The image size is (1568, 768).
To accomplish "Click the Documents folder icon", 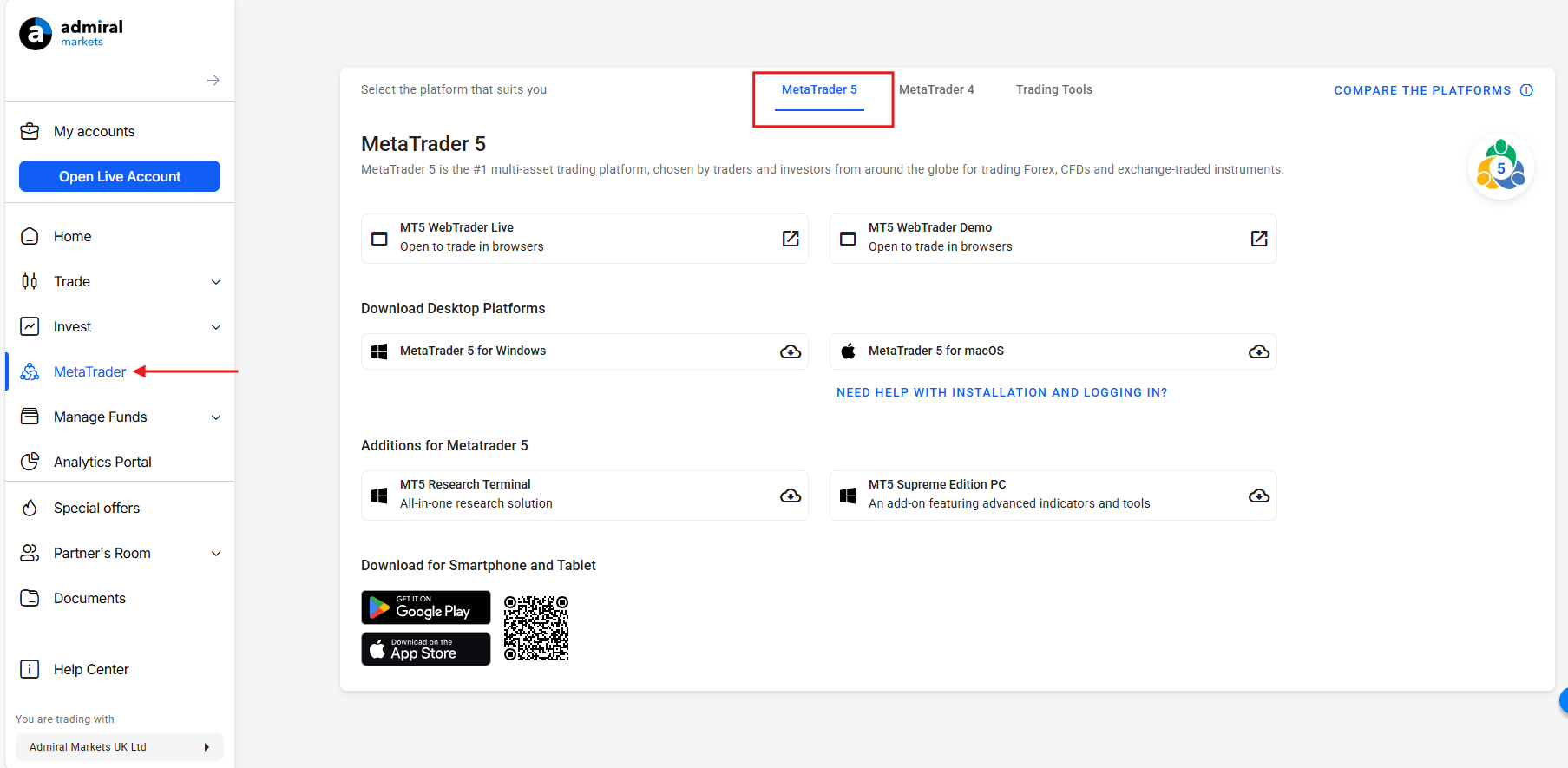I will tap(30, 598).
